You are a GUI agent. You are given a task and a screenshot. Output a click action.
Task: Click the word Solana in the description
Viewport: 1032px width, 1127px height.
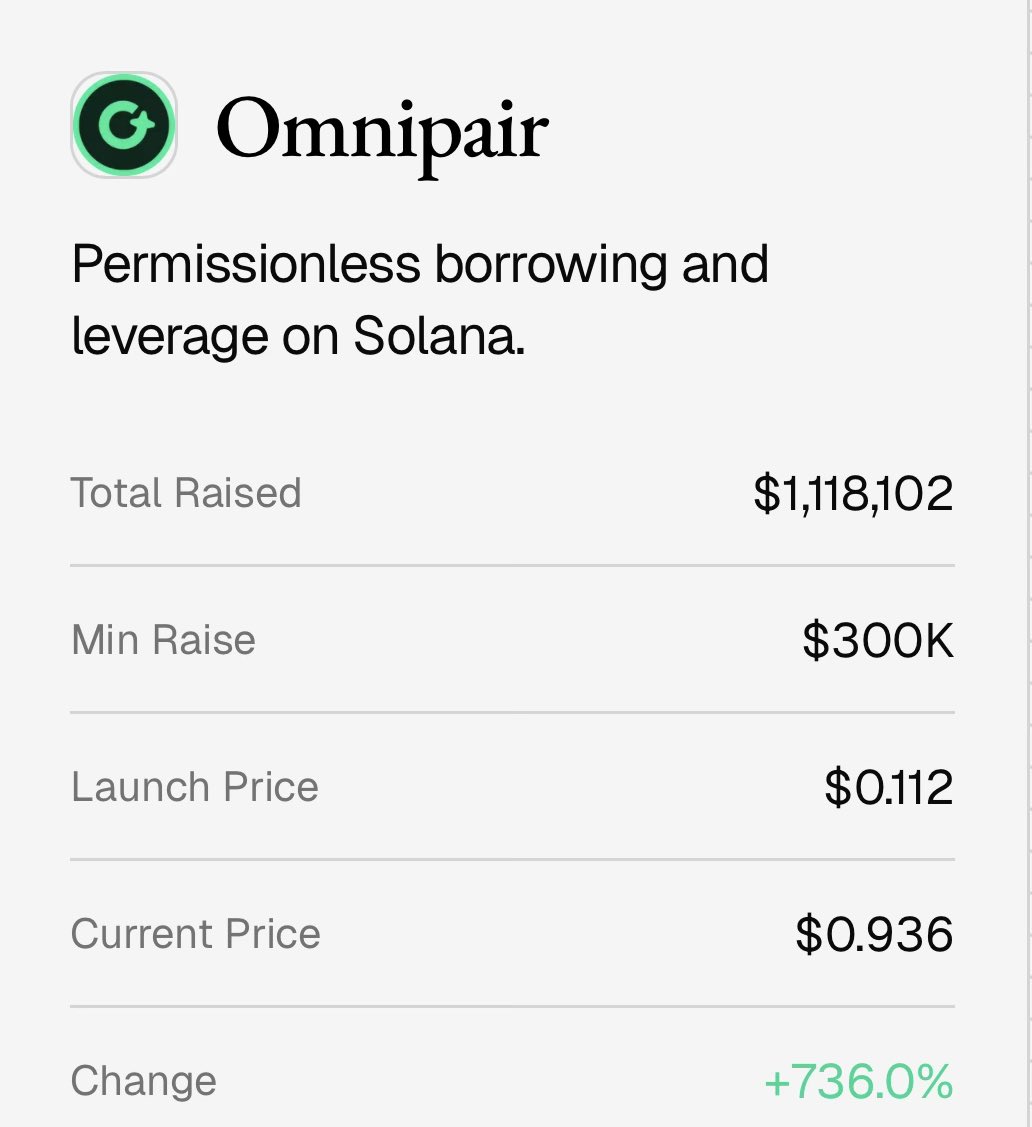(x=438, y=338)
